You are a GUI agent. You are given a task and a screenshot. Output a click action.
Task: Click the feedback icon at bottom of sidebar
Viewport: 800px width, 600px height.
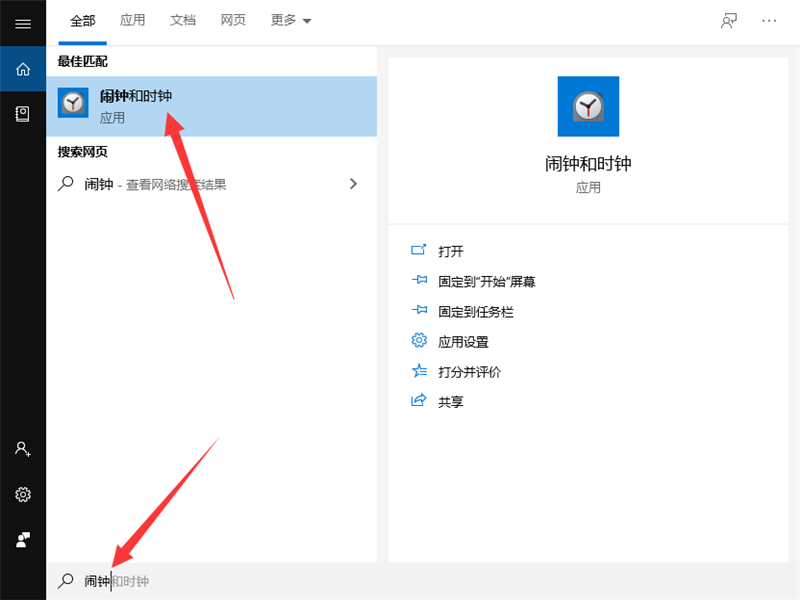[x=22, y=538]
